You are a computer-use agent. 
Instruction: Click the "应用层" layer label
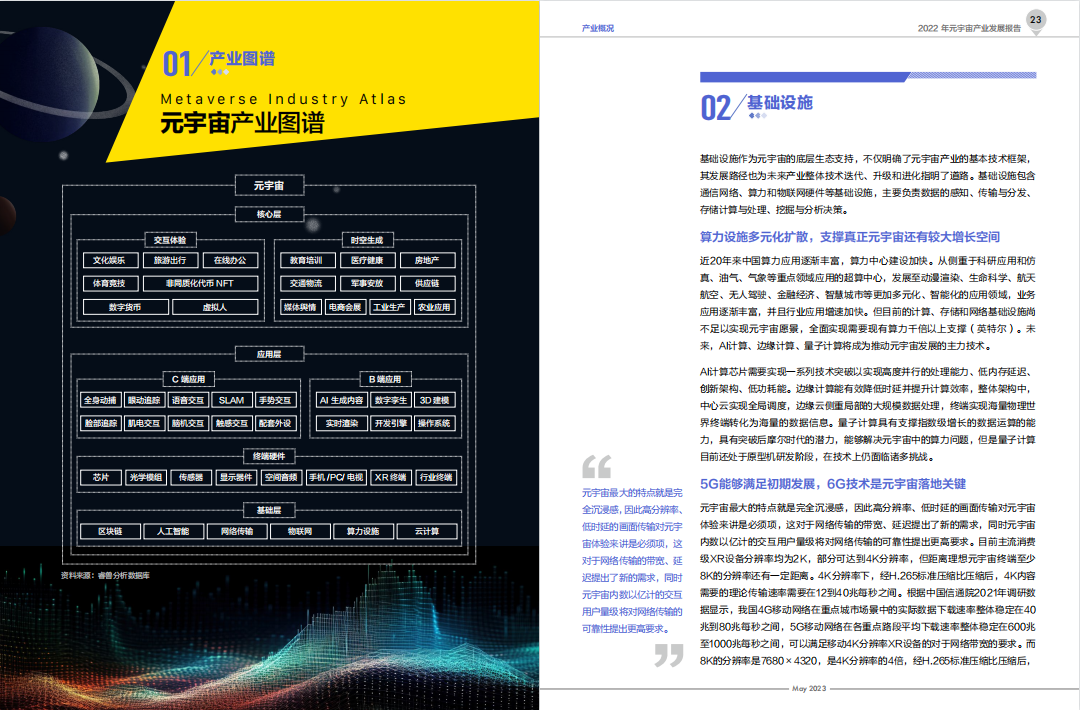269,354
